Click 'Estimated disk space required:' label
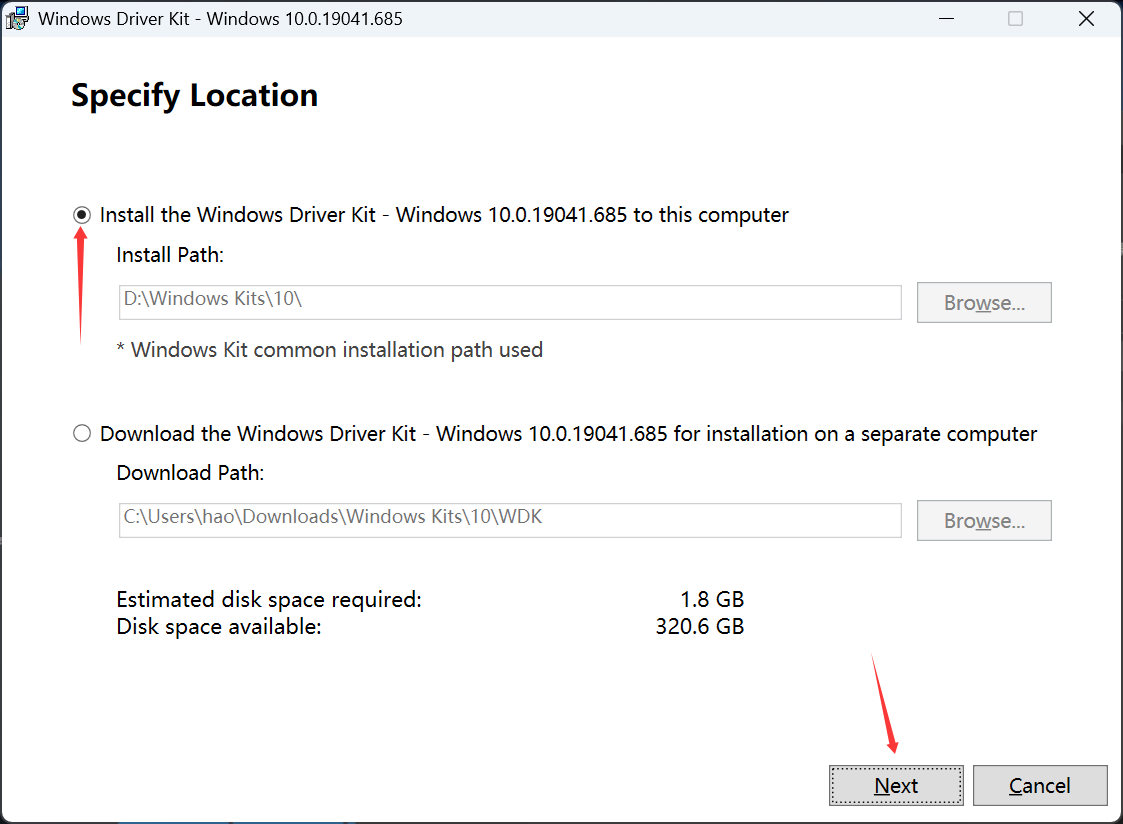The width and height of the screenshot is (1123, 824). 269,599
